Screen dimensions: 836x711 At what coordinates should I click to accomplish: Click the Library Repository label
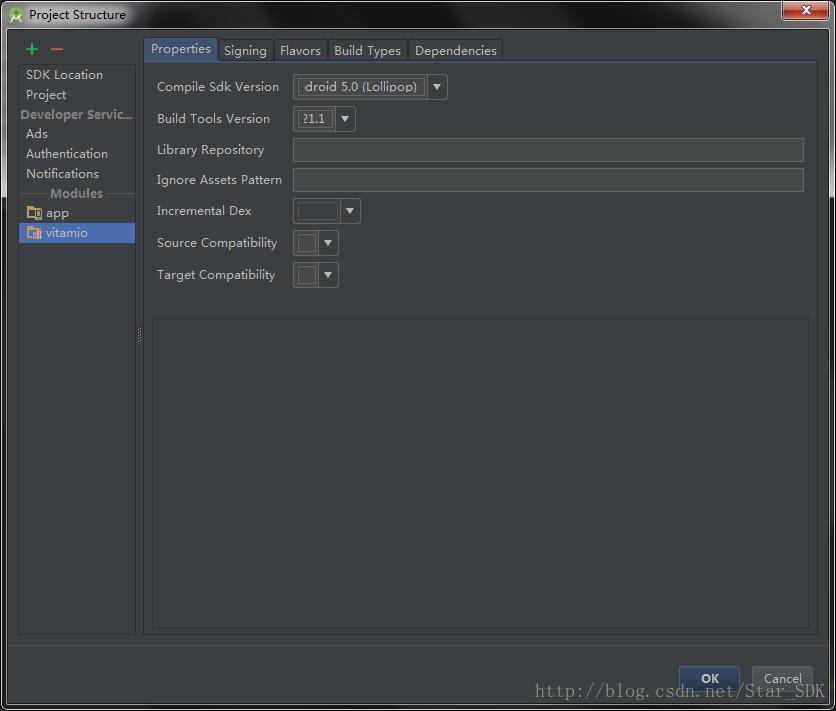tap(210, 150)
